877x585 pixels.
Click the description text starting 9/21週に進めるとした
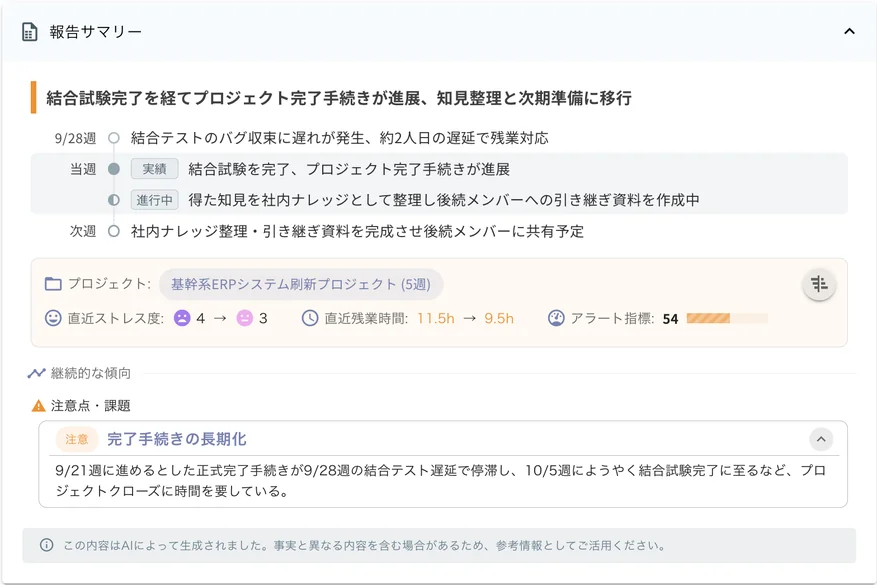(x=440, y=481)
